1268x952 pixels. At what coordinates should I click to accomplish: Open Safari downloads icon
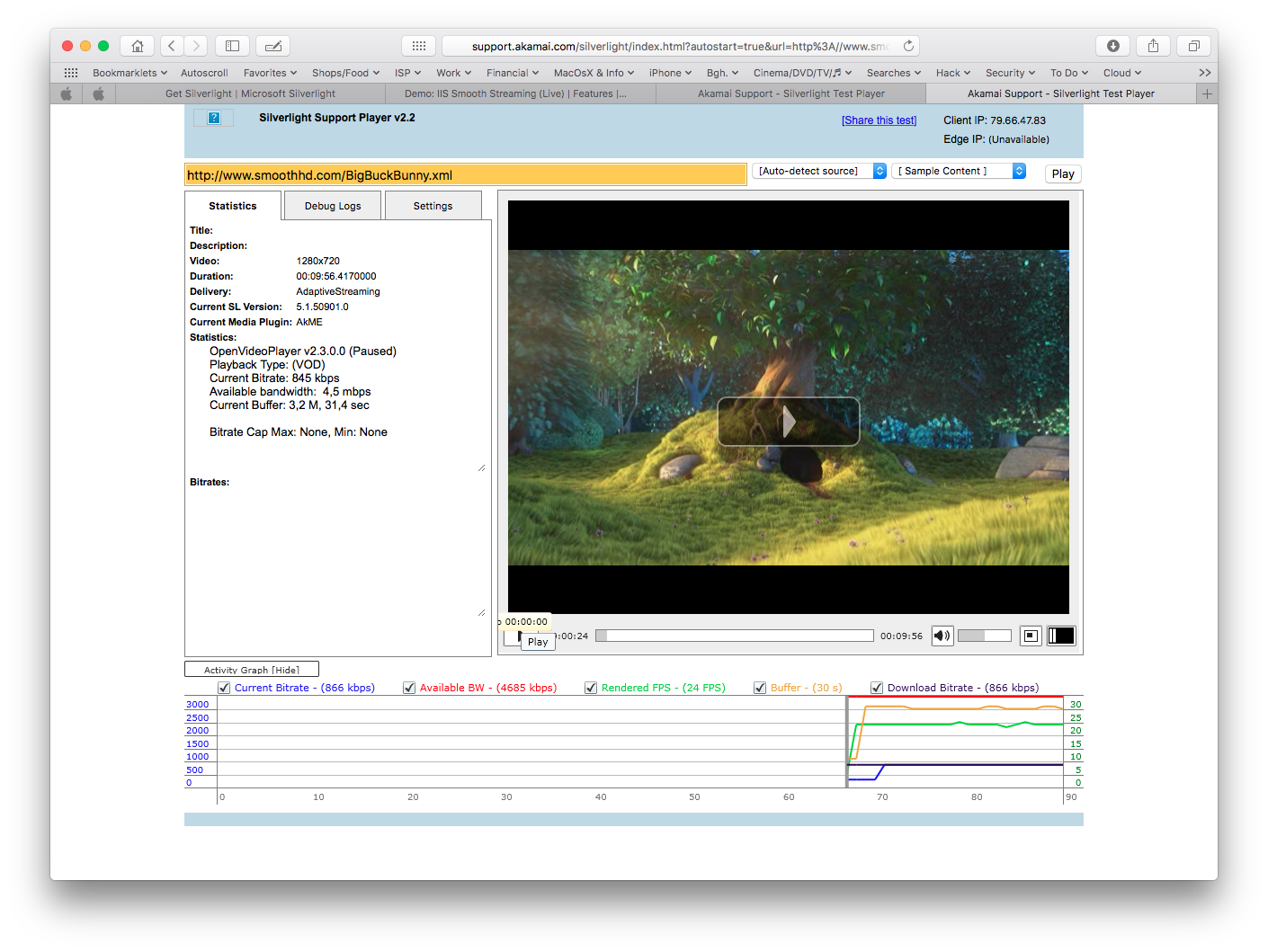pos(1112,46)
